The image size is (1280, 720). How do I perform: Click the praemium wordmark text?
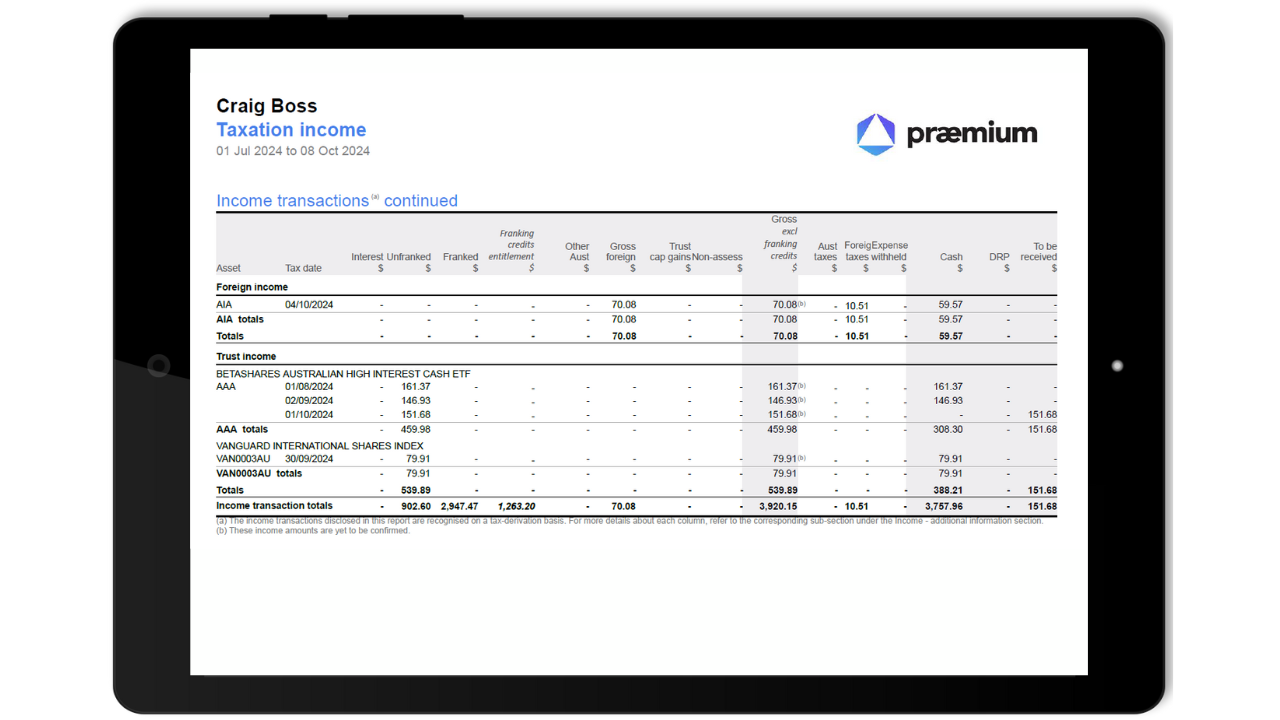tap(972, 134)
